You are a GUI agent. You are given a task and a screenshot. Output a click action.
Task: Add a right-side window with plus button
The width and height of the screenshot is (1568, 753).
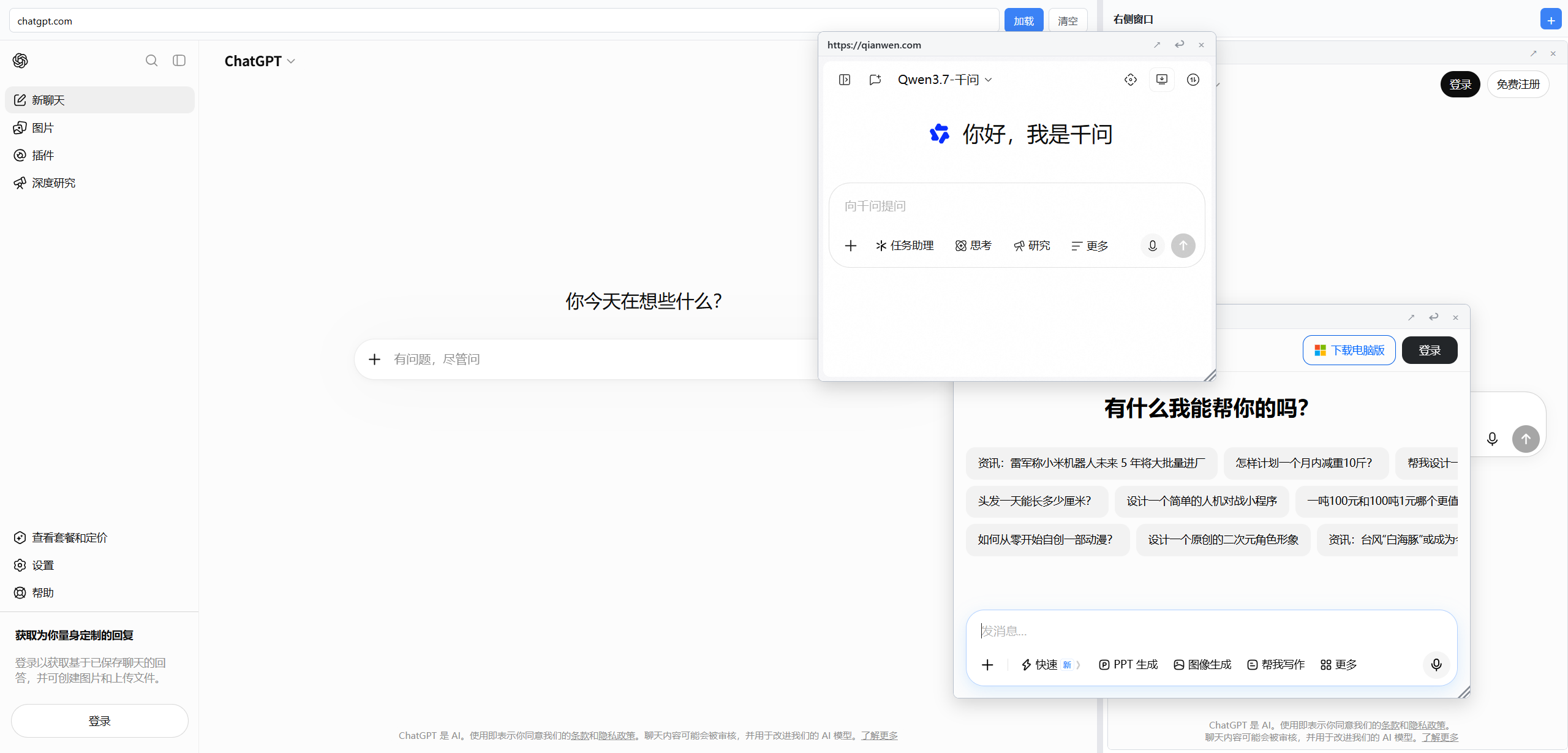coord(1551,20)
